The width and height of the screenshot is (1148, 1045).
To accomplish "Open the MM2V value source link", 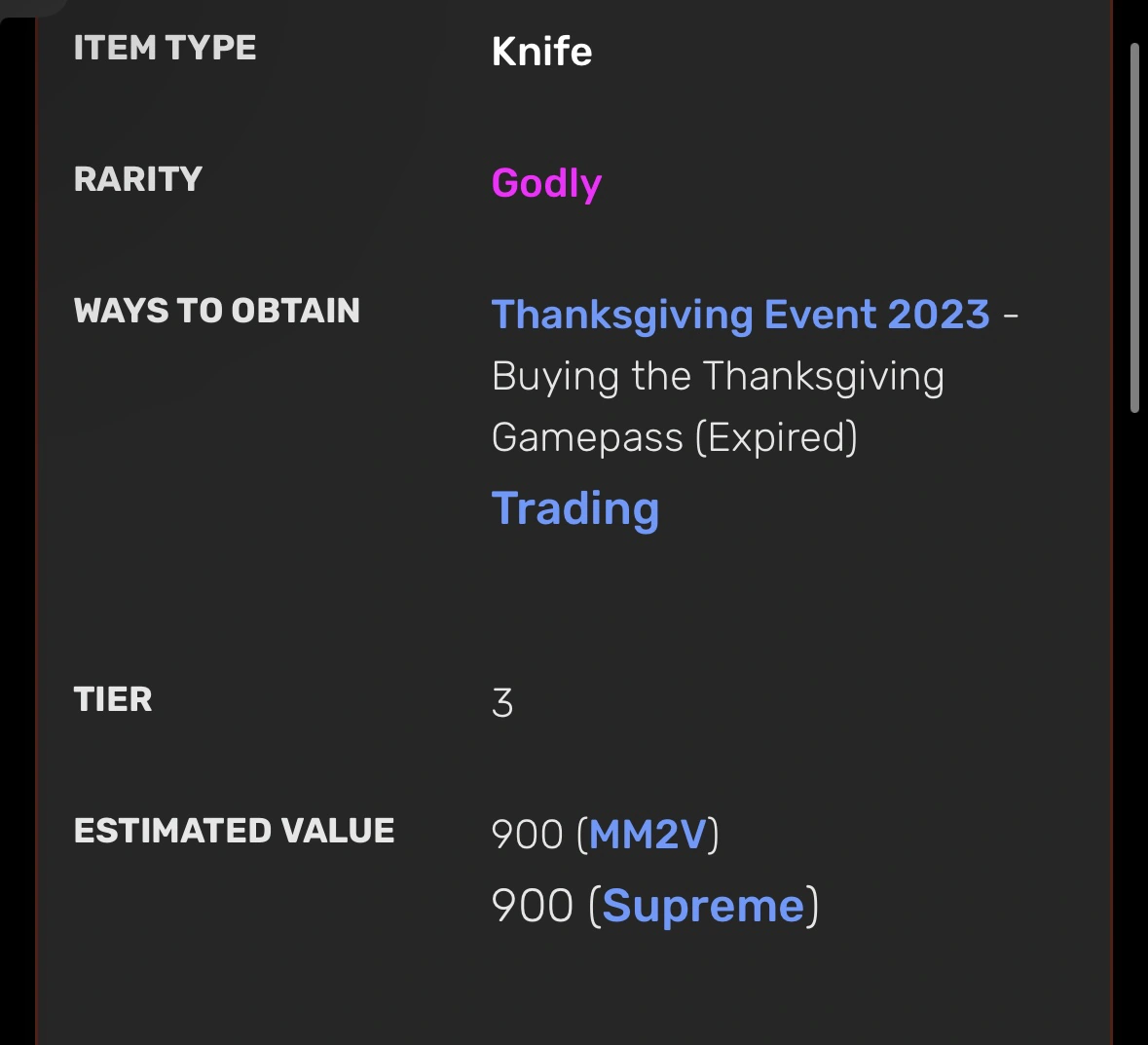I will coord(647,835).
